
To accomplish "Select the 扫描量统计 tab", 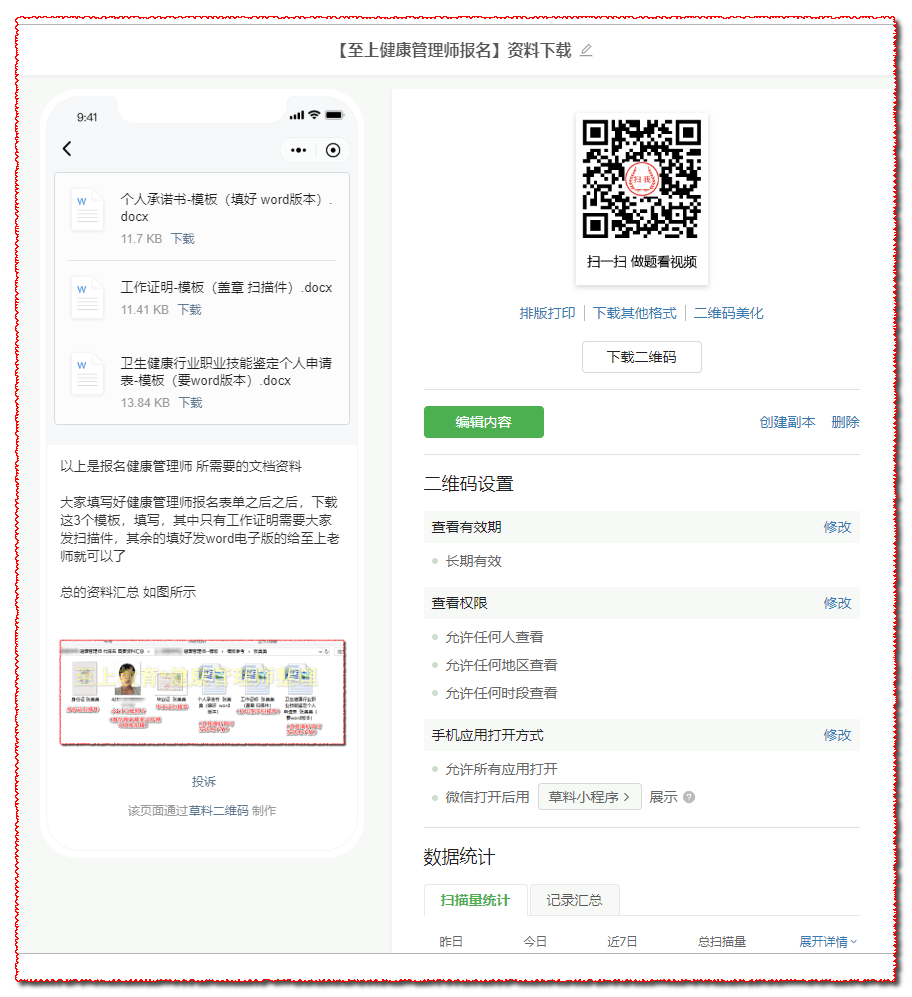I will [475, 900].
